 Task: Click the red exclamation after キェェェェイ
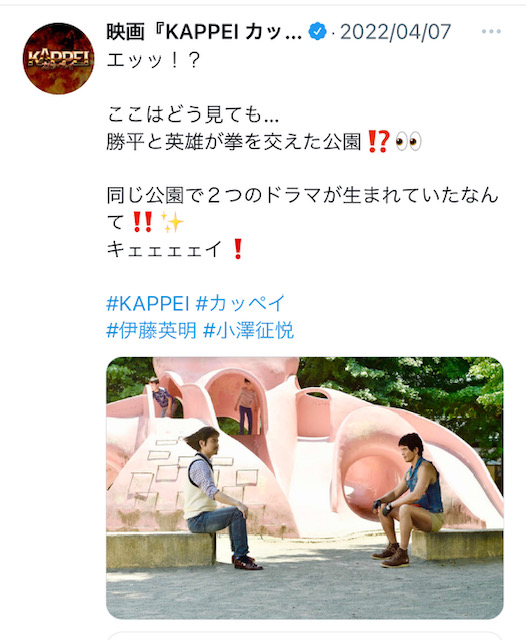click(x=238, y=249)
